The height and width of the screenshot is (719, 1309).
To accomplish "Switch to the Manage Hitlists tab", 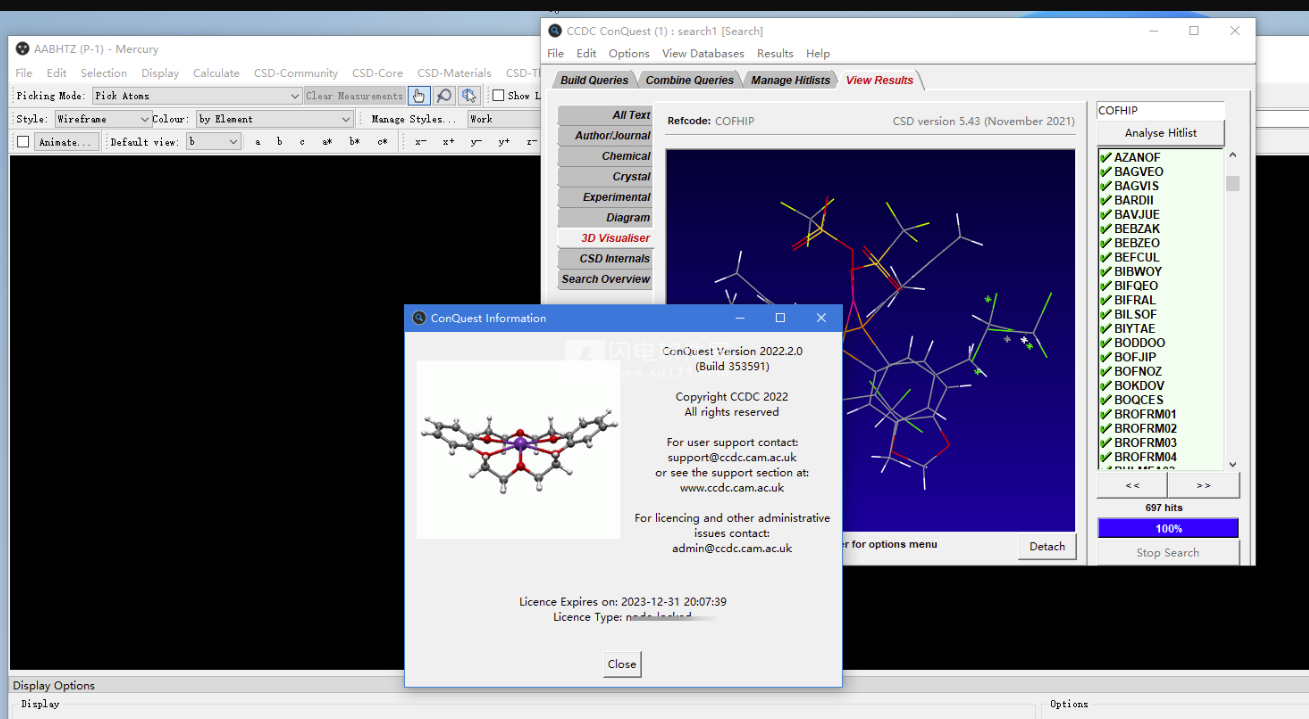I will pos(791,80).
